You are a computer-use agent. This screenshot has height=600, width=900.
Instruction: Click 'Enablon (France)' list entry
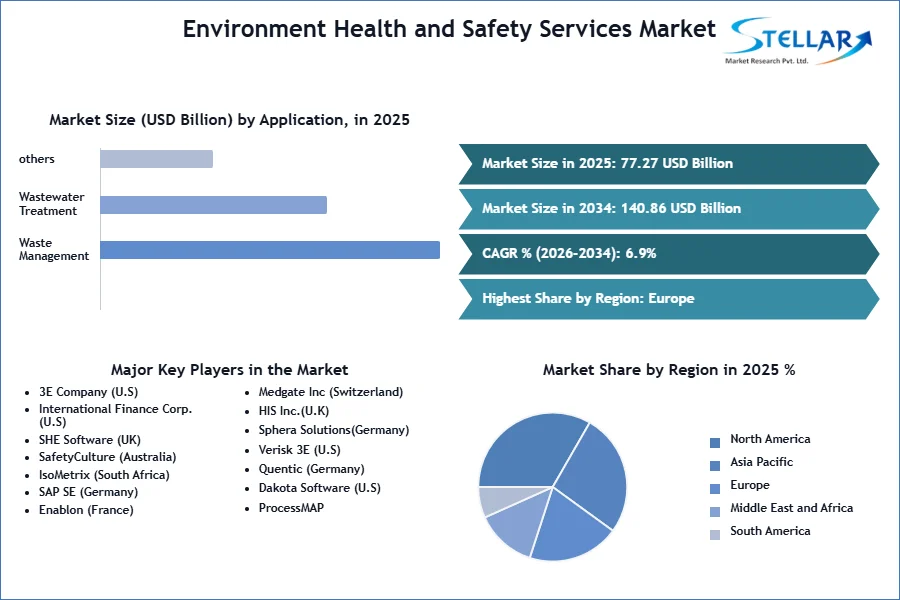pyautogui.click(x=86, y=510)
